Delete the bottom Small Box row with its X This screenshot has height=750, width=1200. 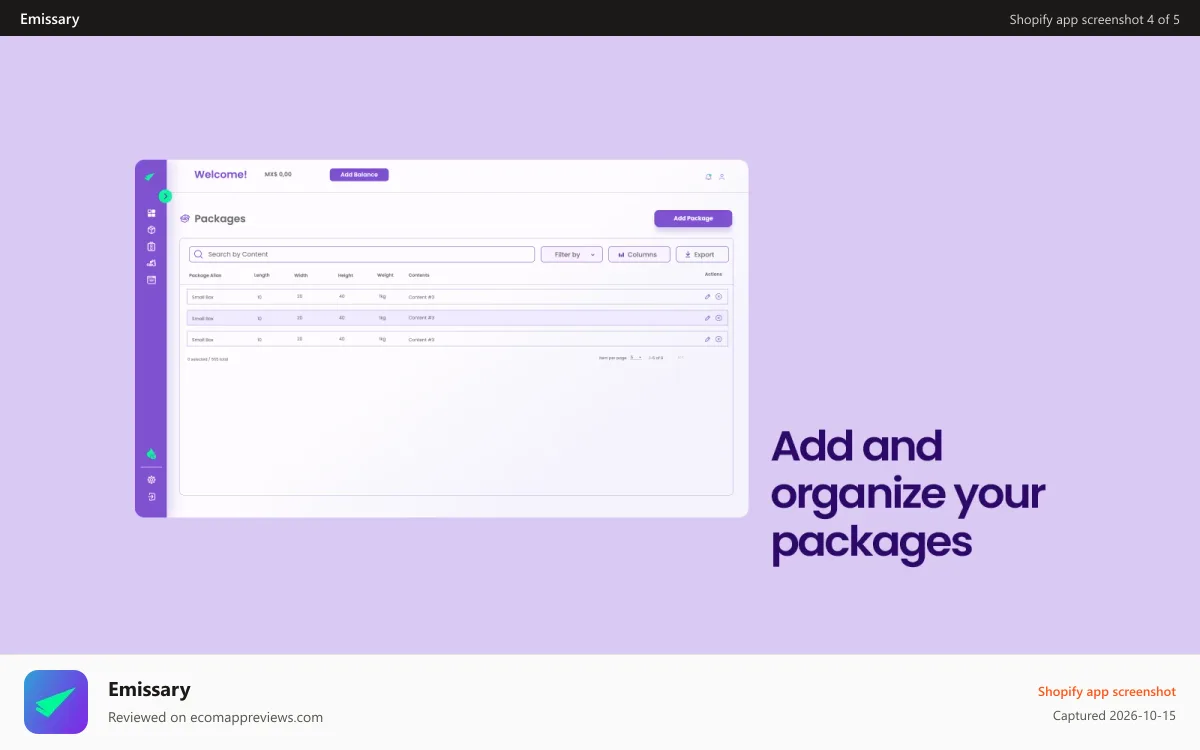click(x=719, y=339)
